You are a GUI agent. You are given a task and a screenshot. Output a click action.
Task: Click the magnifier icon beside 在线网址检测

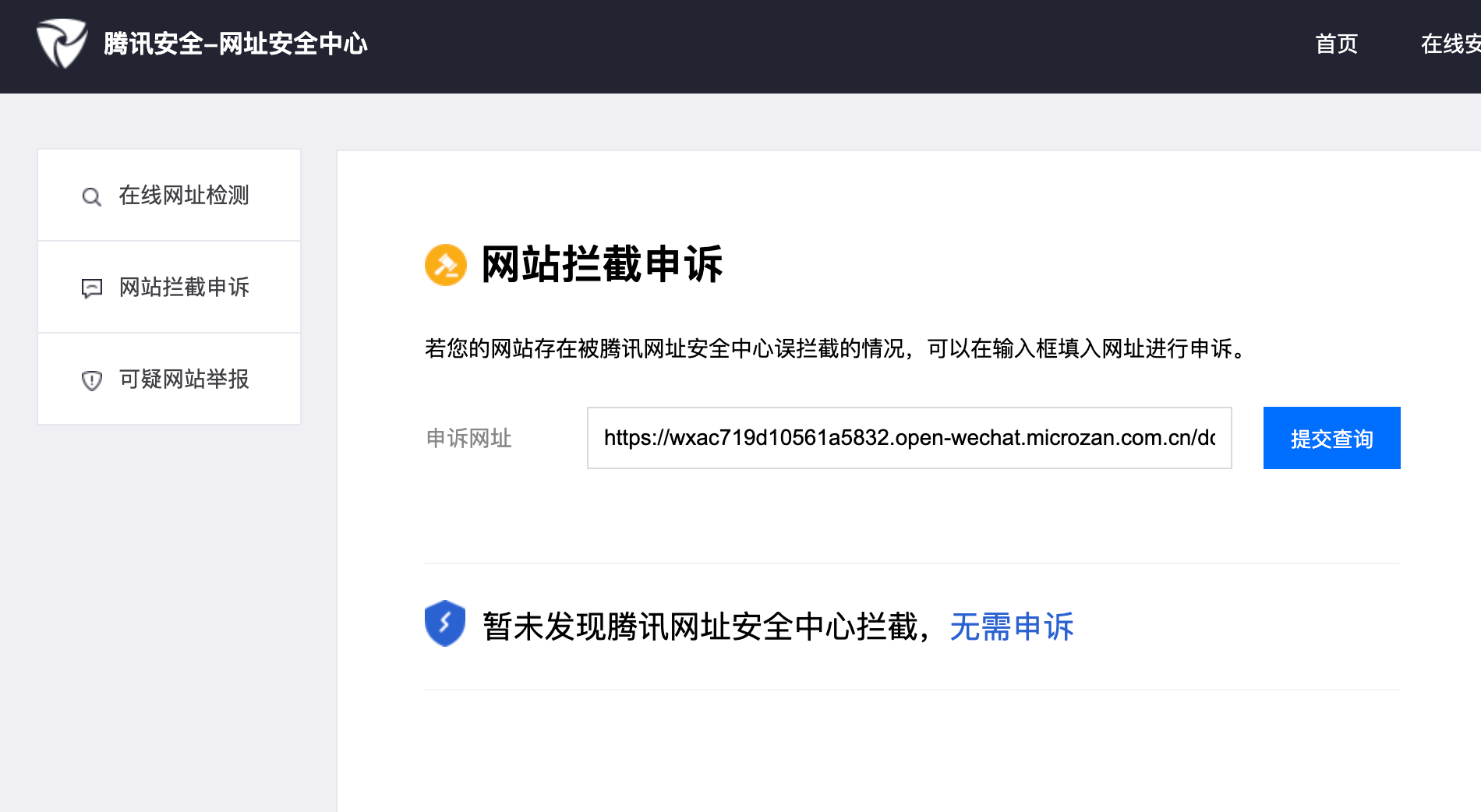(x=92, y=196)
